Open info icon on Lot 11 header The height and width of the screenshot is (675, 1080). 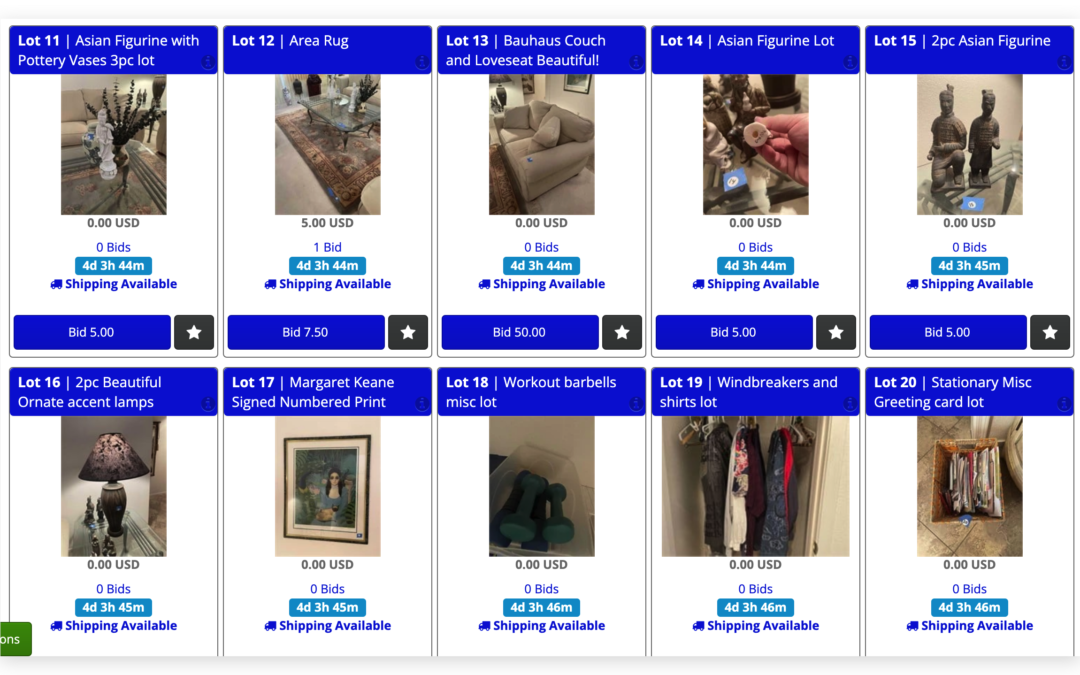pyautogui.click(x=207, y=62)
